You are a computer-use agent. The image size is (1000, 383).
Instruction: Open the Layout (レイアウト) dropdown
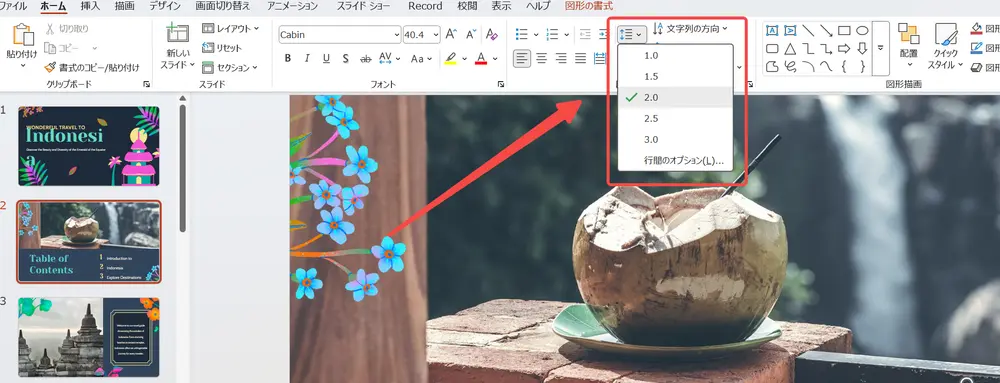[x=230, y=29]
